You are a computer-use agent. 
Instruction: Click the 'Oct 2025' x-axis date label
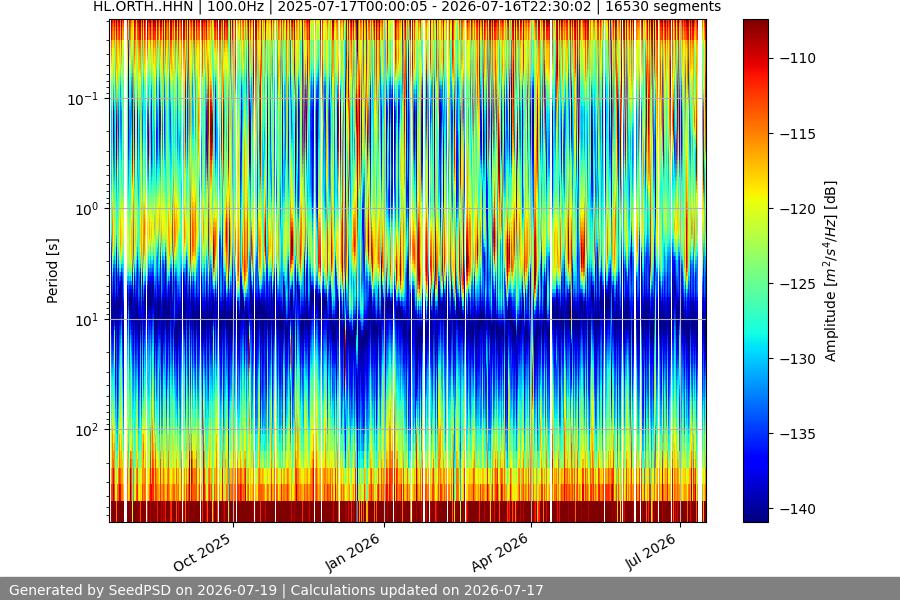tap(202, 552)
